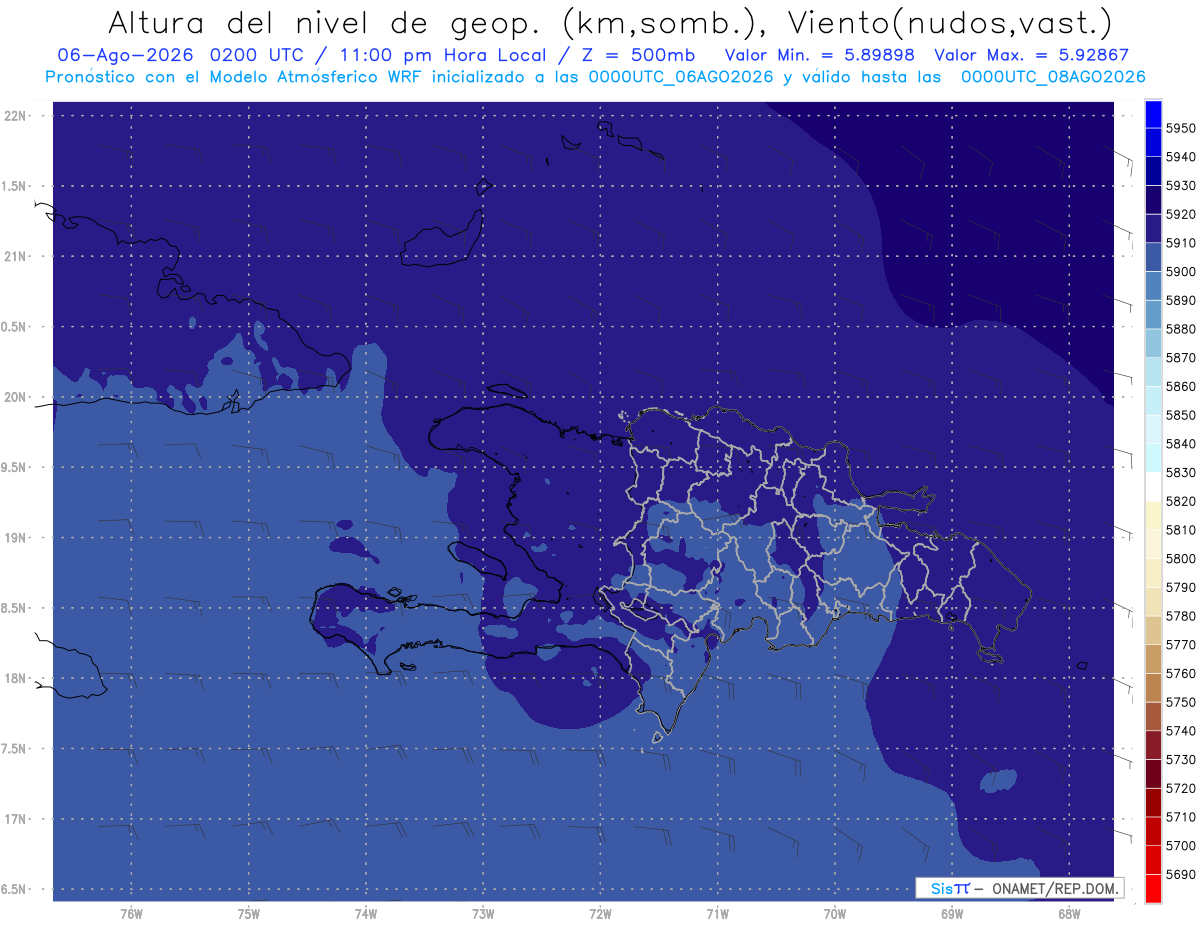
Task: Click the 22N latitude axis label
Action: click(x=17, y=116)
